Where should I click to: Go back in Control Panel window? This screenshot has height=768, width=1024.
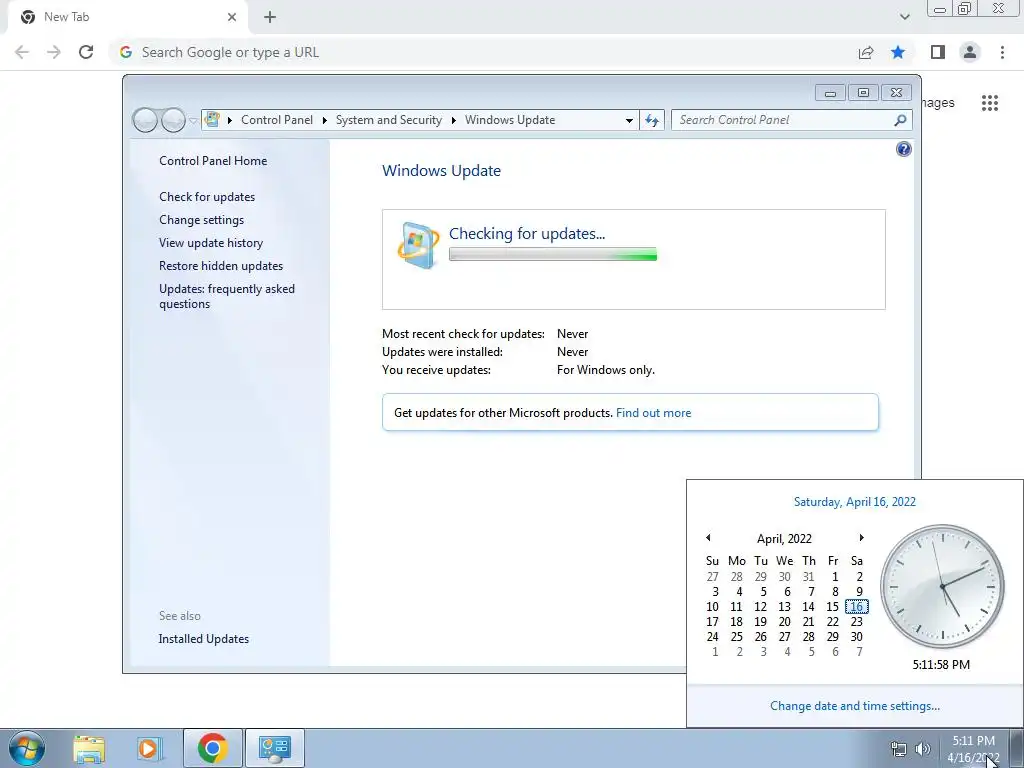click(145, 120)
